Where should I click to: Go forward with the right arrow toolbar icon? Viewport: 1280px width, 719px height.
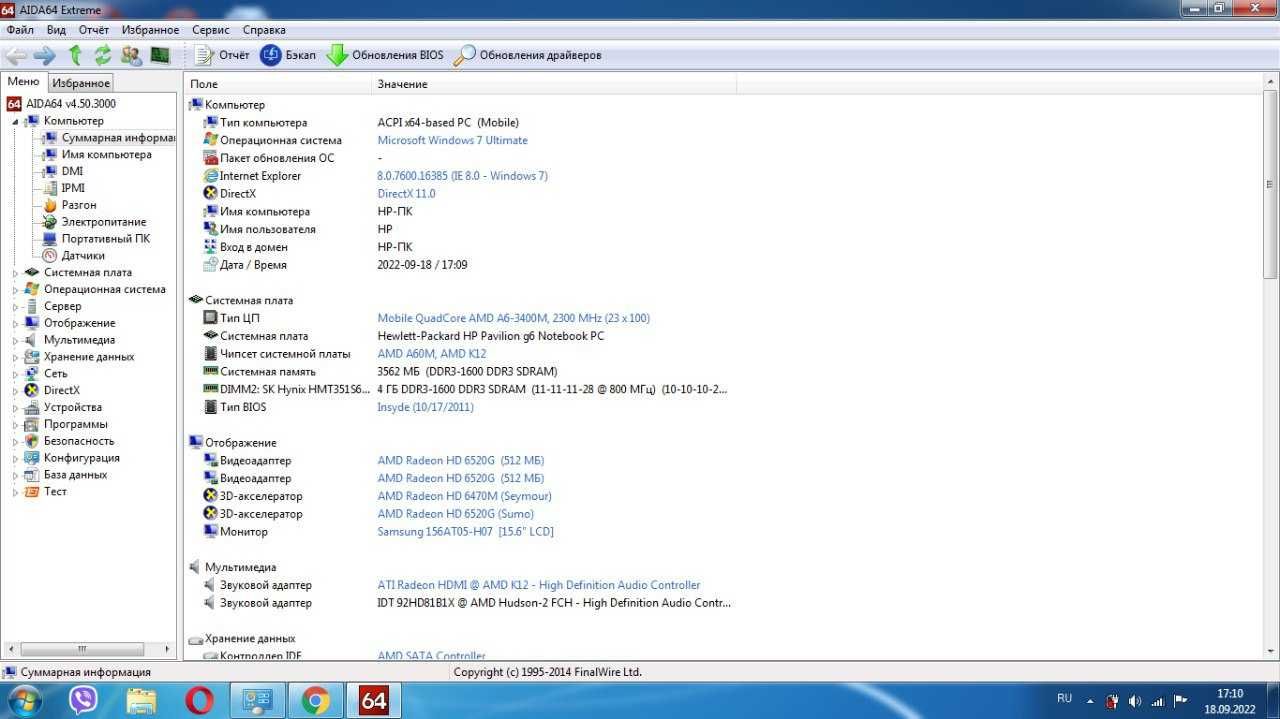coord(45,55)
